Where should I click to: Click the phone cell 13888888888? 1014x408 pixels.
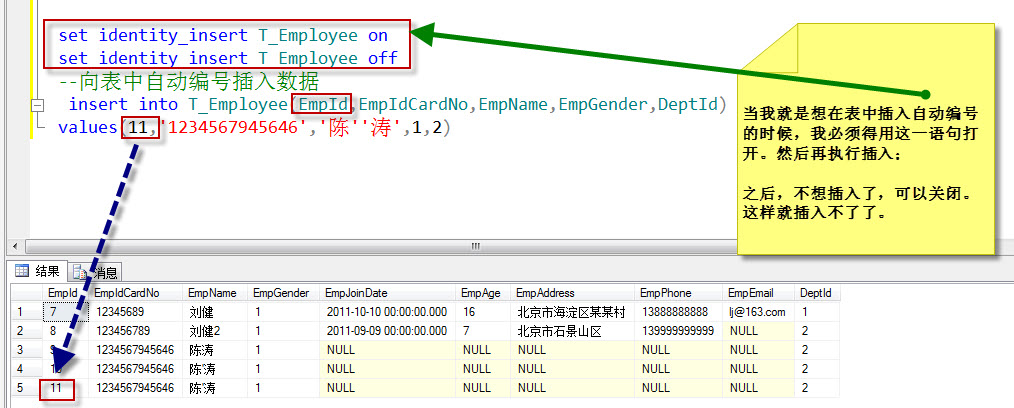679,312
